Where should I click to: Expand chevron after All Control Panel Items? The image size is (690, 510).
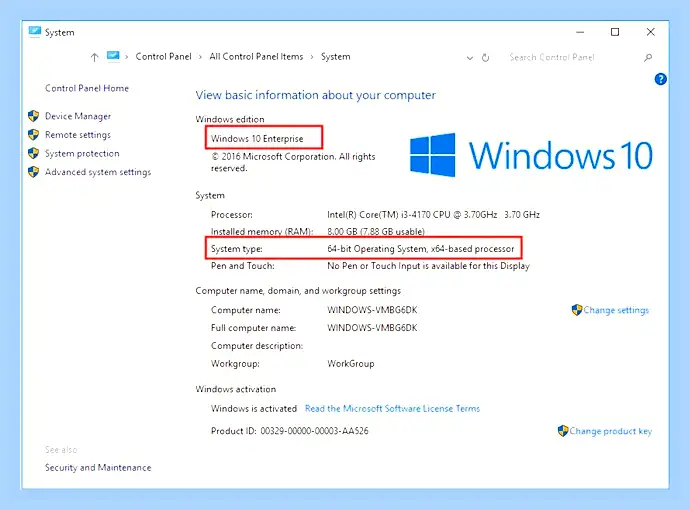(312, 57)
